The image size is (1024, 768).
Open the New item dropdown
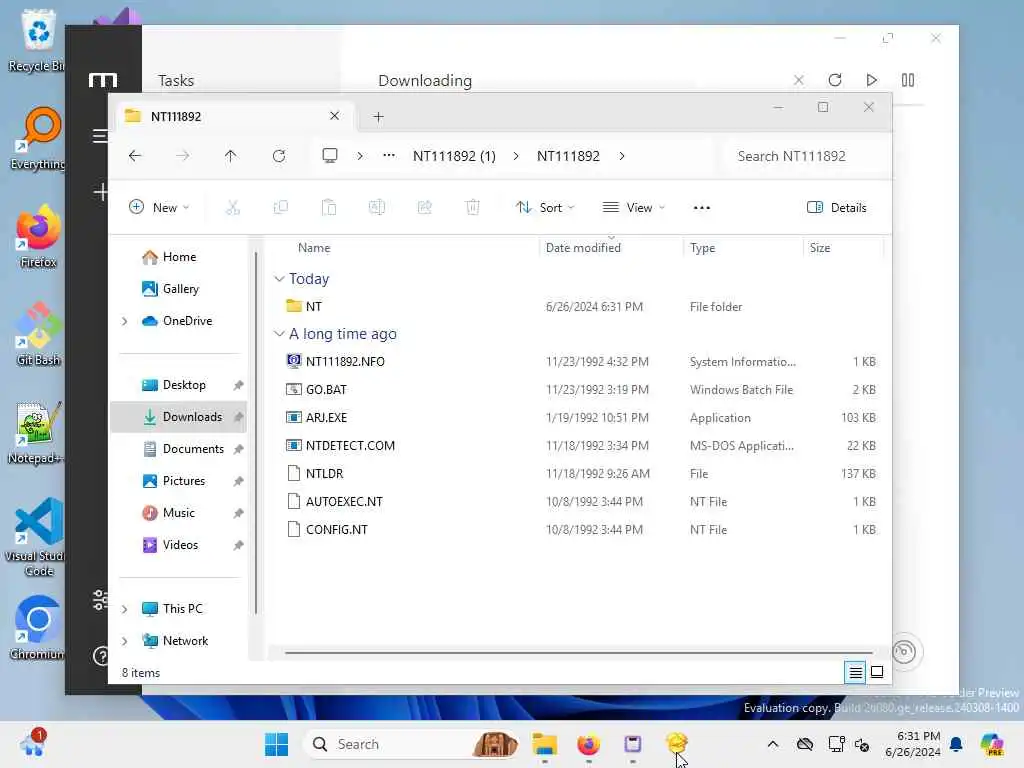pyautogui.click(x=159, y=208)
